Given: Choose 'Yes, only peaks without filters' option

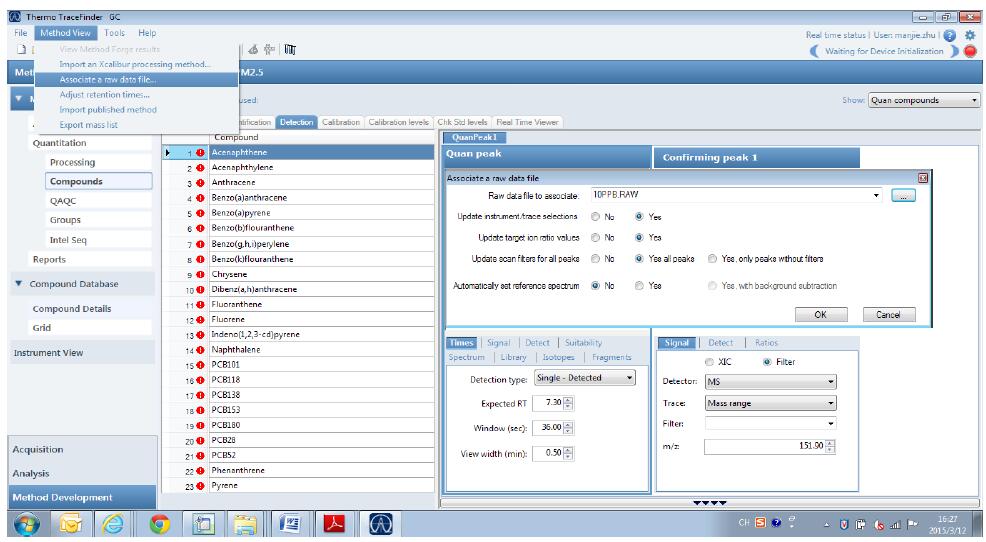Looking at the screenshot, I should click(713, 258).
